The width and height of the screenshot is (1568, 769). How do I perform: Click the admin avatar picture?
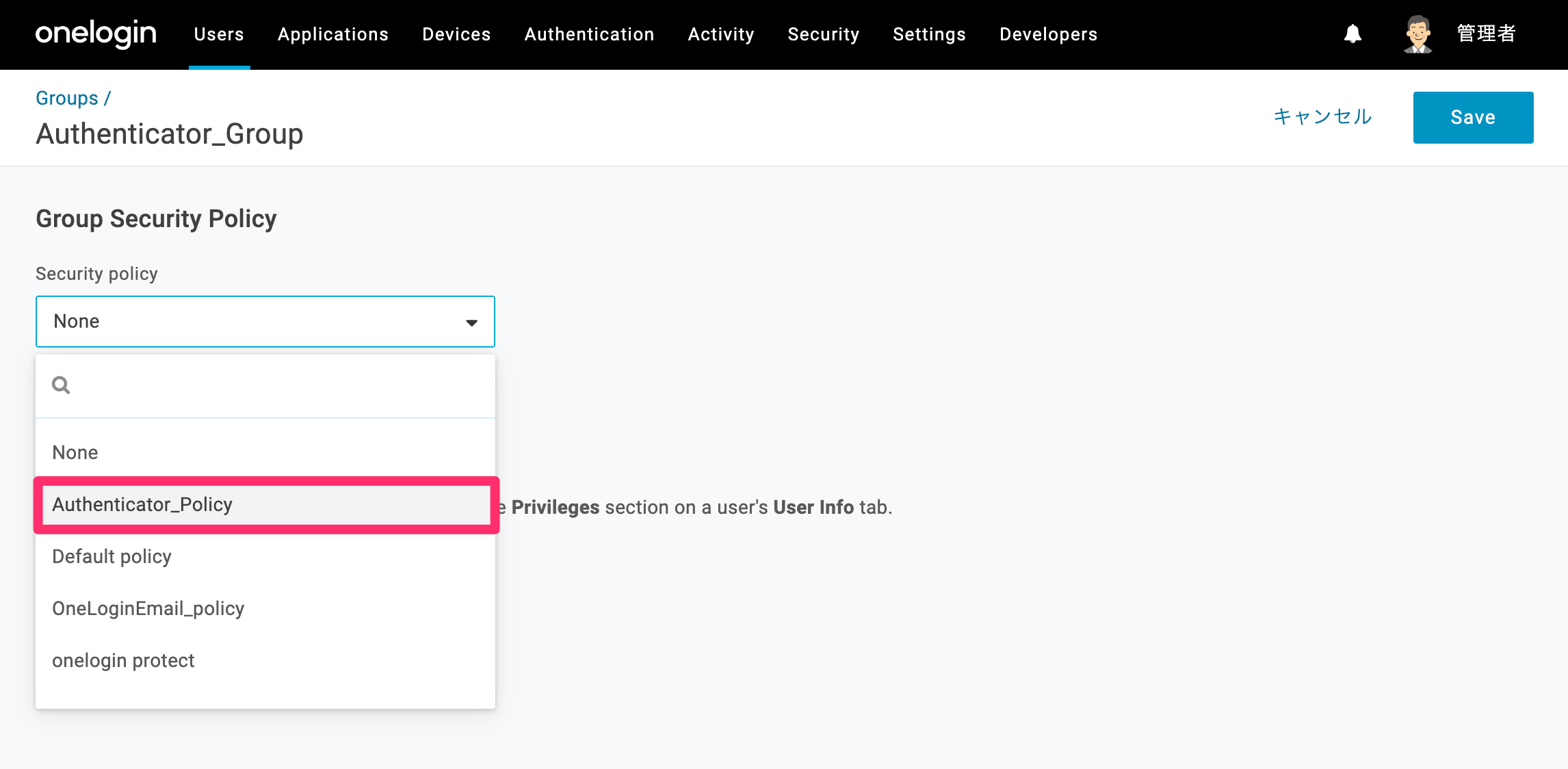tap(1418, 34)
